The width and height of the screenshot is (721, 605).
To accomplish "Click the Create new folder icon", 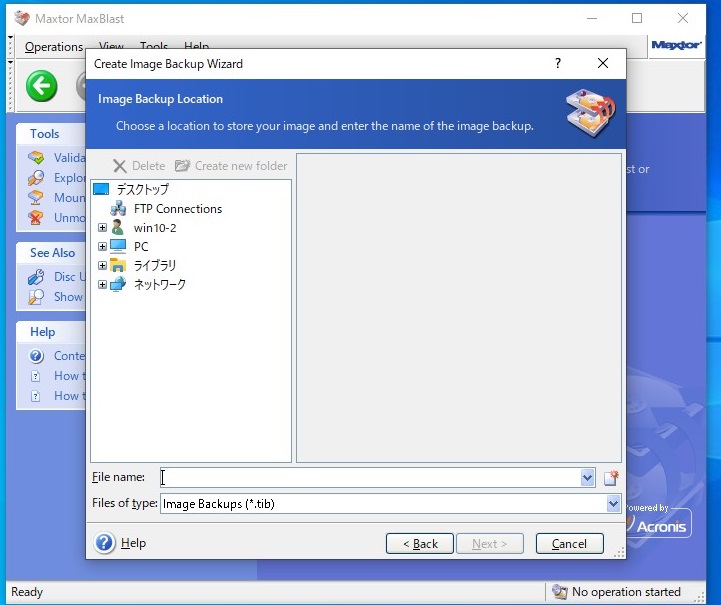I will point(183,166).
